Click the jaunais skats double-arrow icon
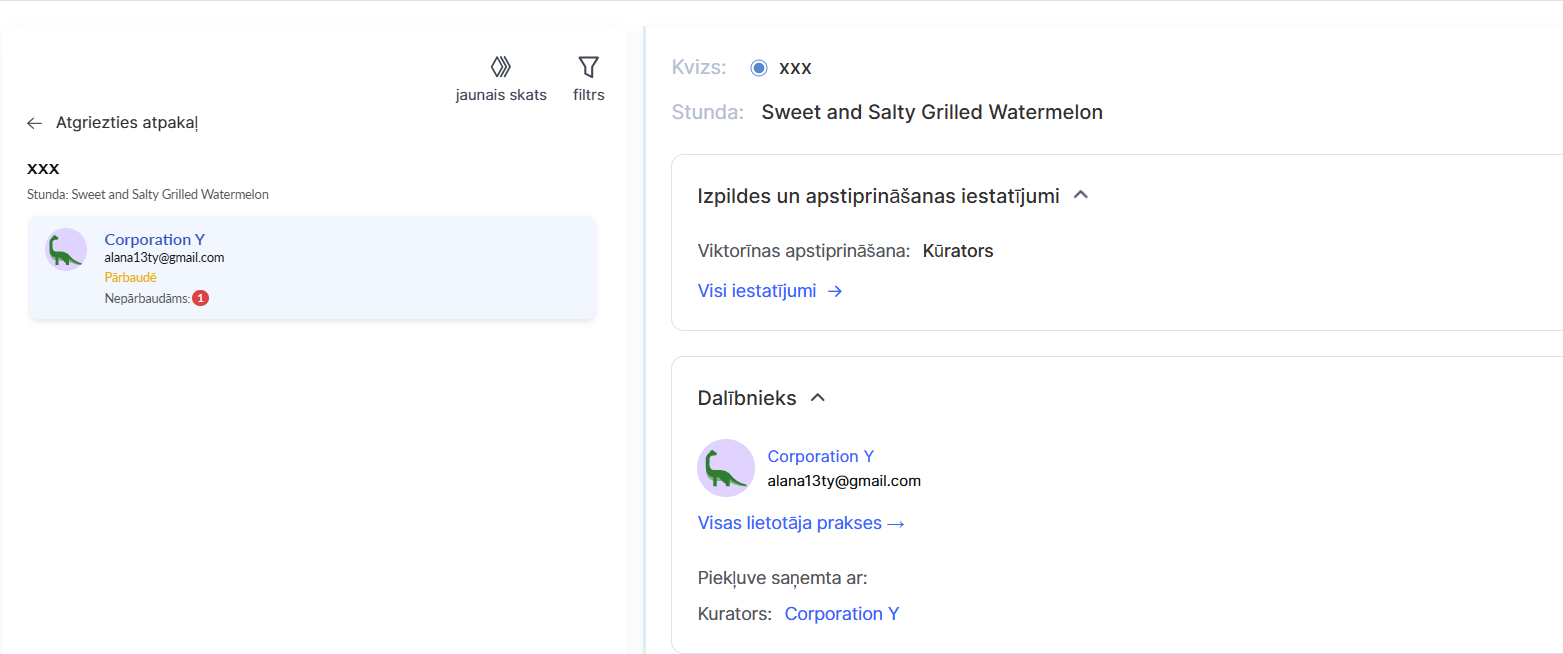The height and width of the screenshot is (654, 1563). pos(501,67)
